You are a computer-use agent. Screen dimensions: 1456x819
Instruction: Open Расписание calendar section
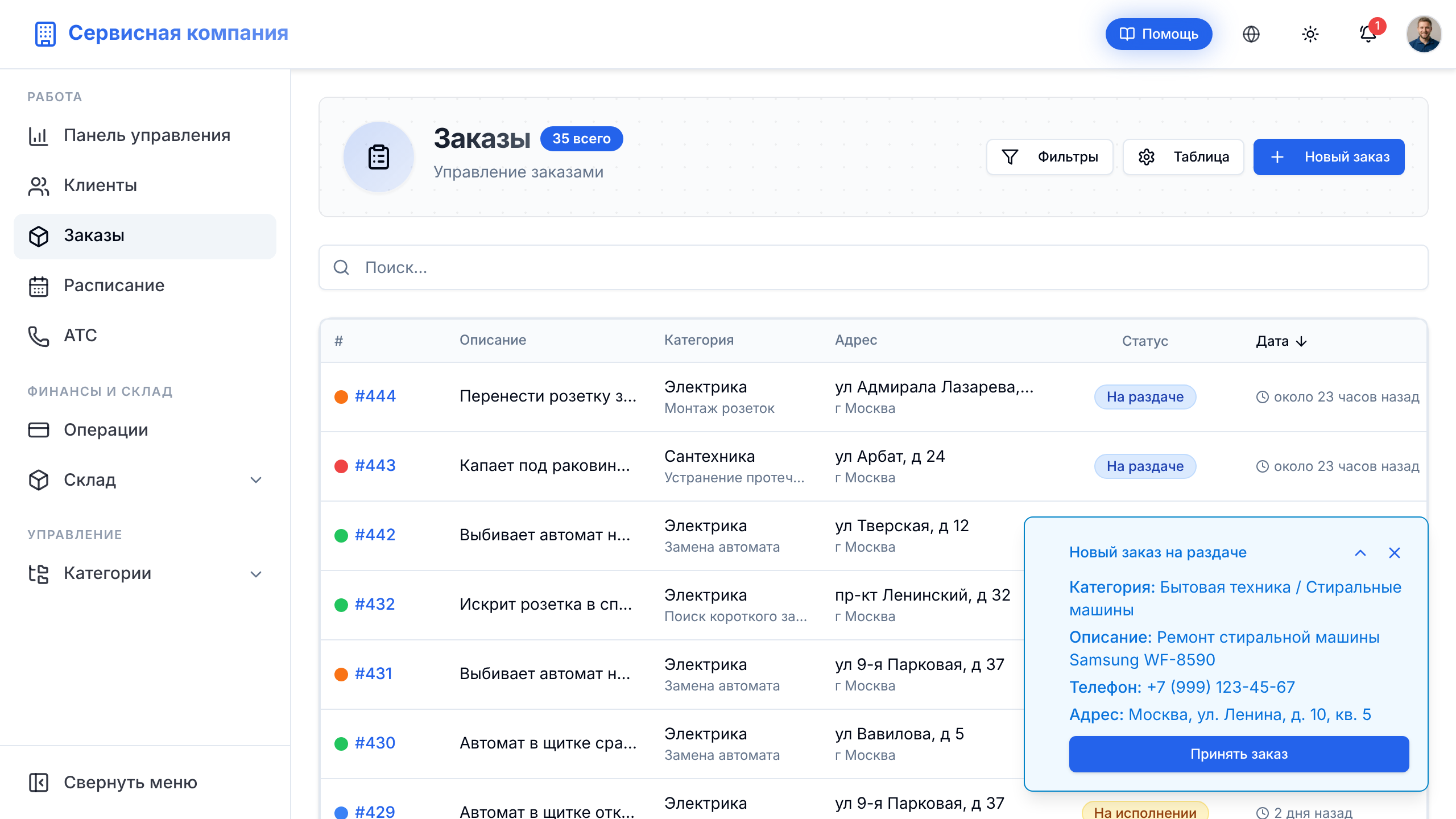pyautogui.click(x=145, y=286)
